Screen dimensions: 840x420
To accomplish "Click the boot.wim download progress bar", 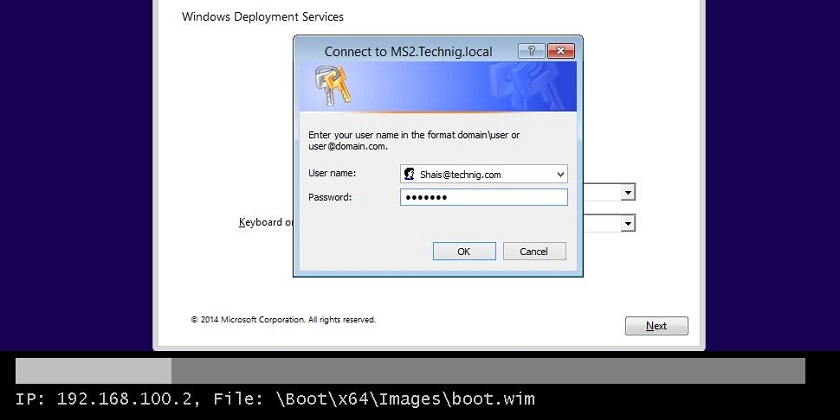I will 410,371.
